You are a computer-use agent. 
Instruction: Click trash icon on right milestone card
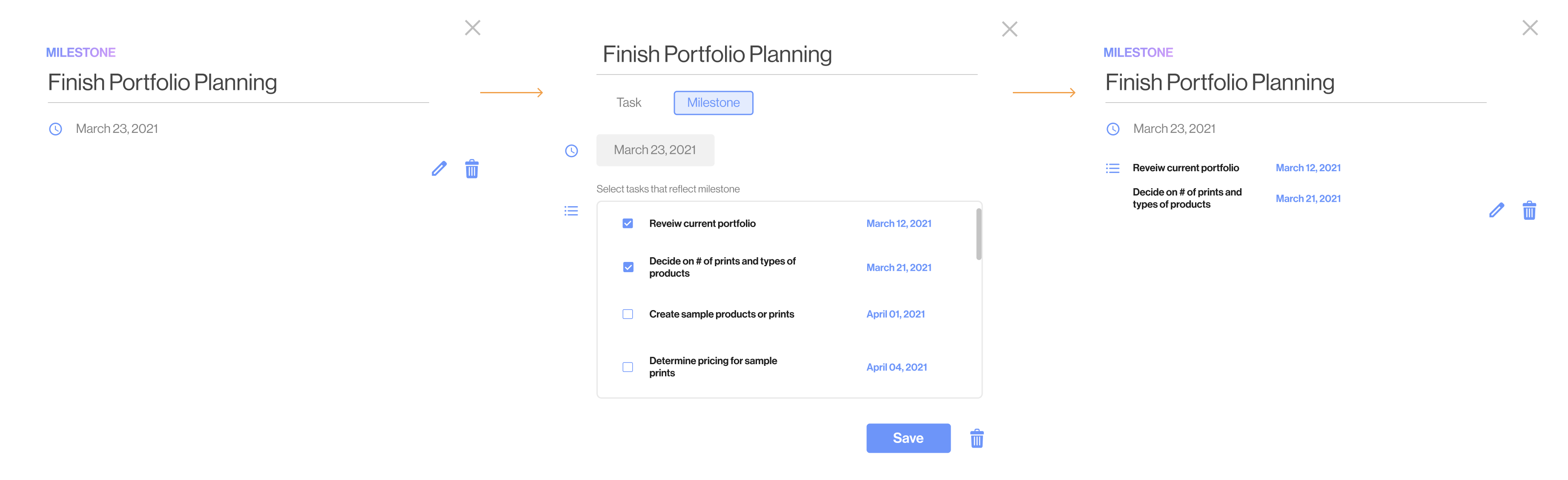pyautogui.click(x=1529, y=210)
